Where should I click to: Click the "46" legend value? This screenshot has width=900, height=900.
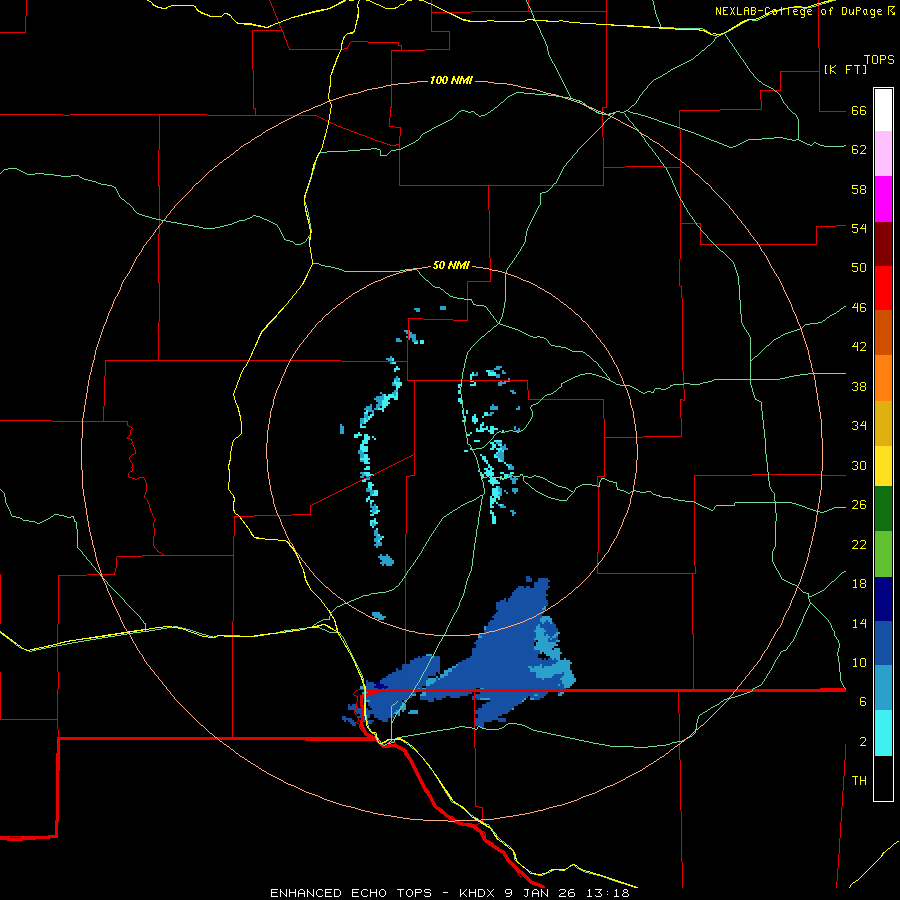pyautogui.click(x=859, y=308)
